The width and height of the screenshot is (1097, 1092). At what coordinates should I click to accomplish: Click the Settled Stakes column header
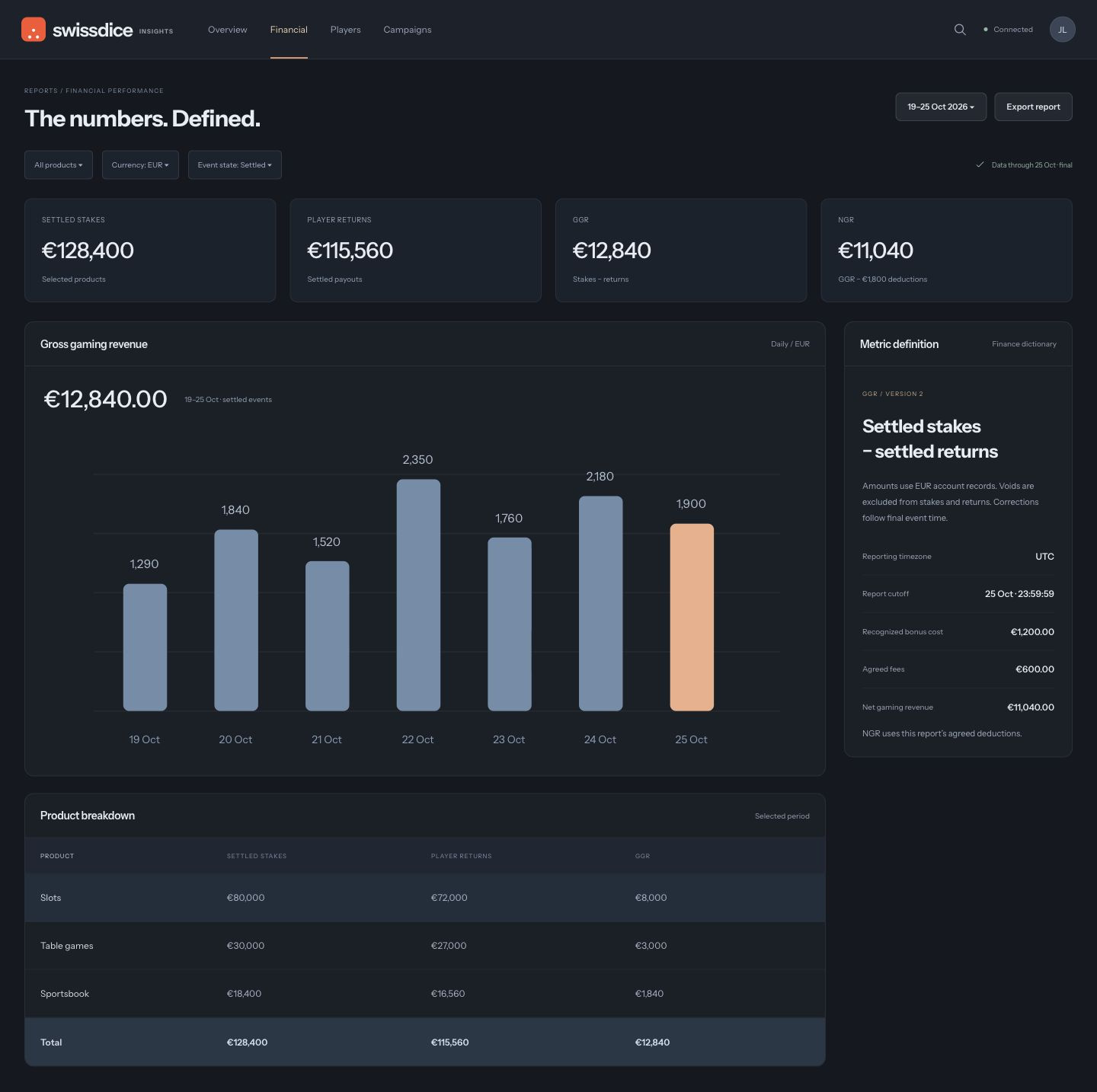257,856
